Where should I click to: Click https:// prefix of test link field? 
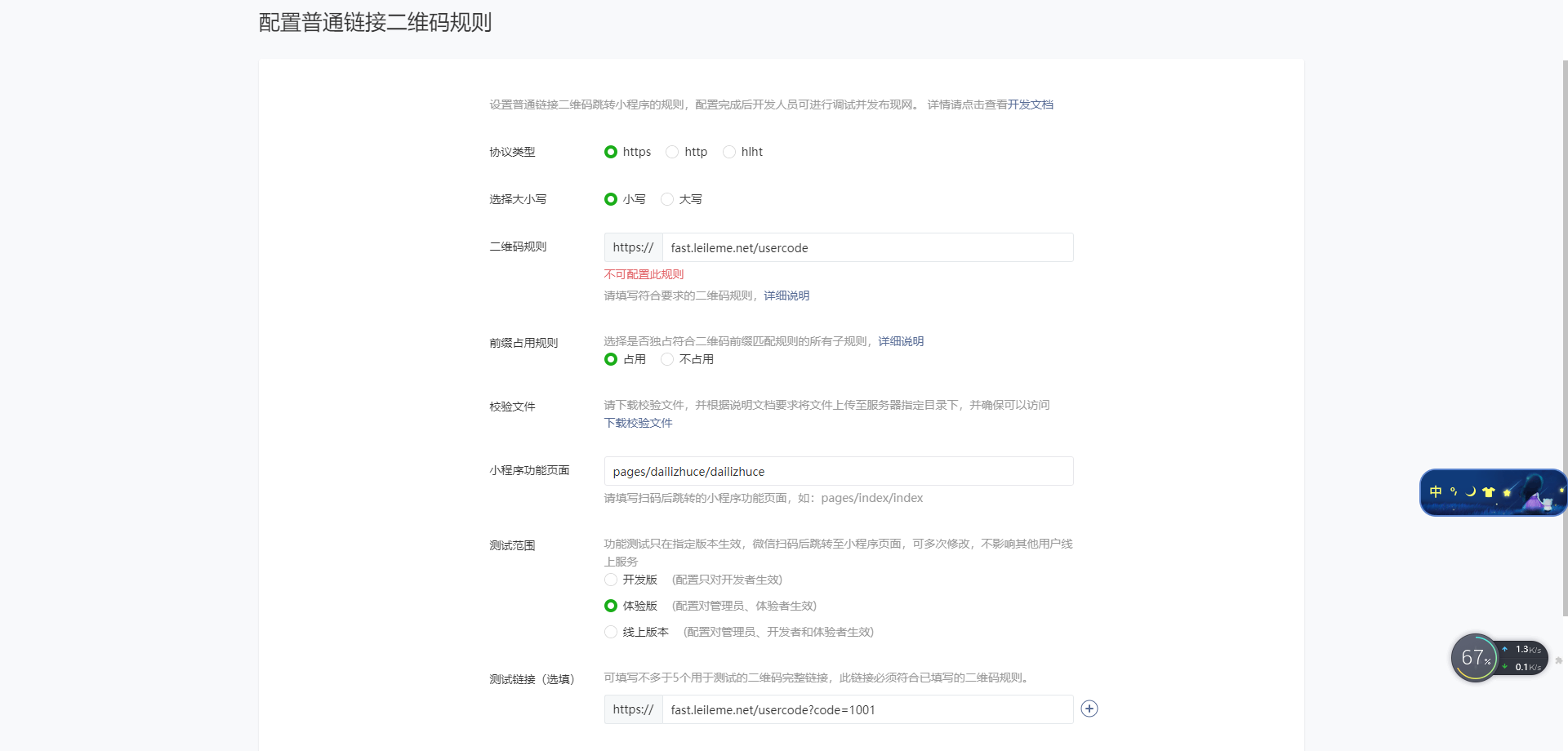click(633, 709)
